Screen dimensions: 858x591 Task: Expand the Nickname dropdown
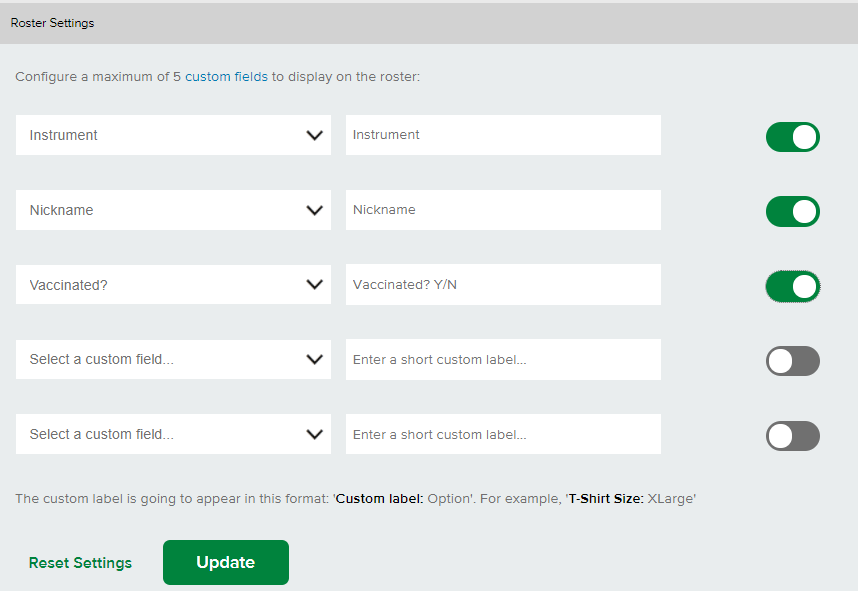coord(173,210)
